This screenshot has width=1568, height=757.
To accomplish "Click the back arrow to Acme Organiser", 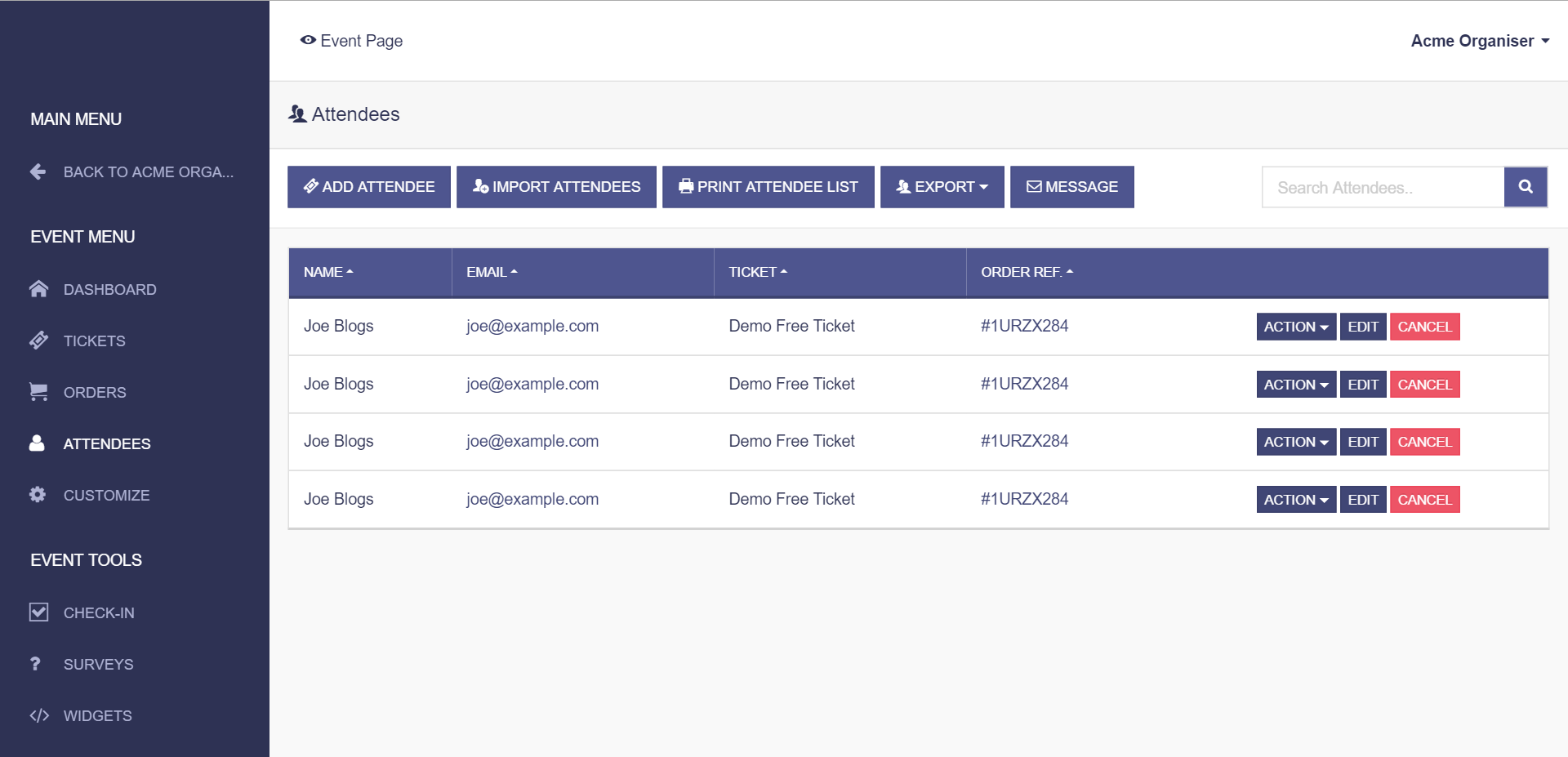I will point(38,171).
